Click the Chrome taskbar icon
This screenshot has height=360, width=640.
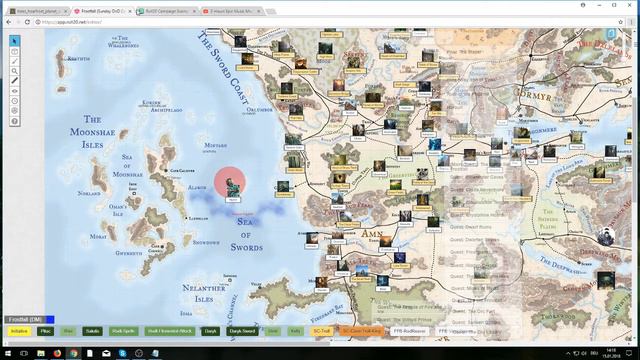coord(73,353)
